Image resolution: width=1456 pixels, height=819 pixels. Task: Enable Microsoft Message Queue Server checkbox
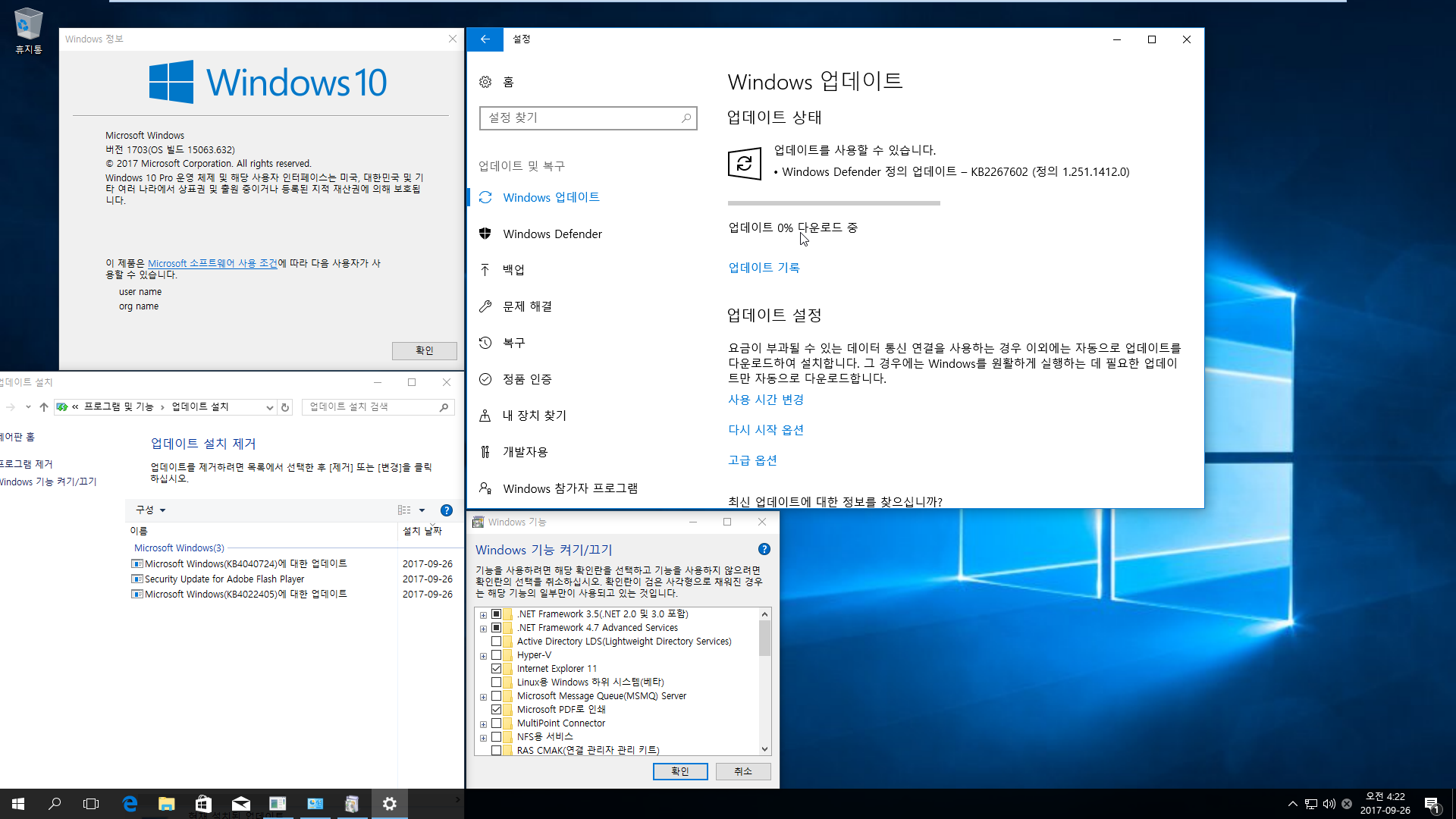tap(496, 696)
